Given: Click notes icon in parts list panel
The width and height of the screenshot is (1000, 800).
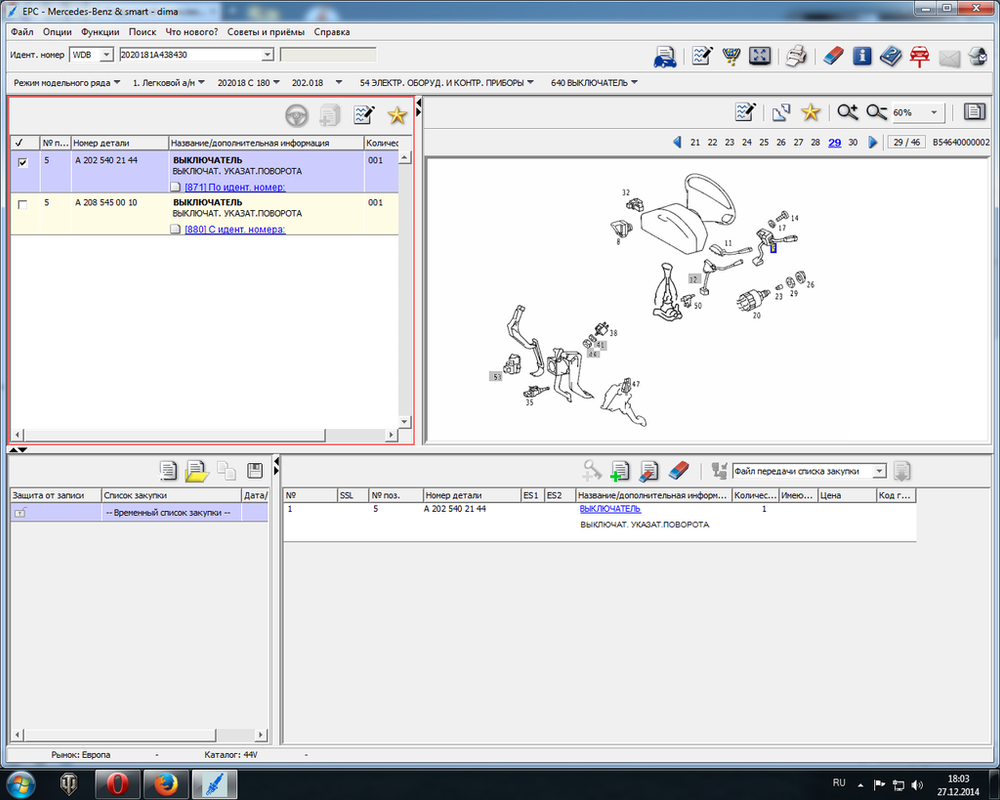Looking at the screenshot, I should coord(364,115).
